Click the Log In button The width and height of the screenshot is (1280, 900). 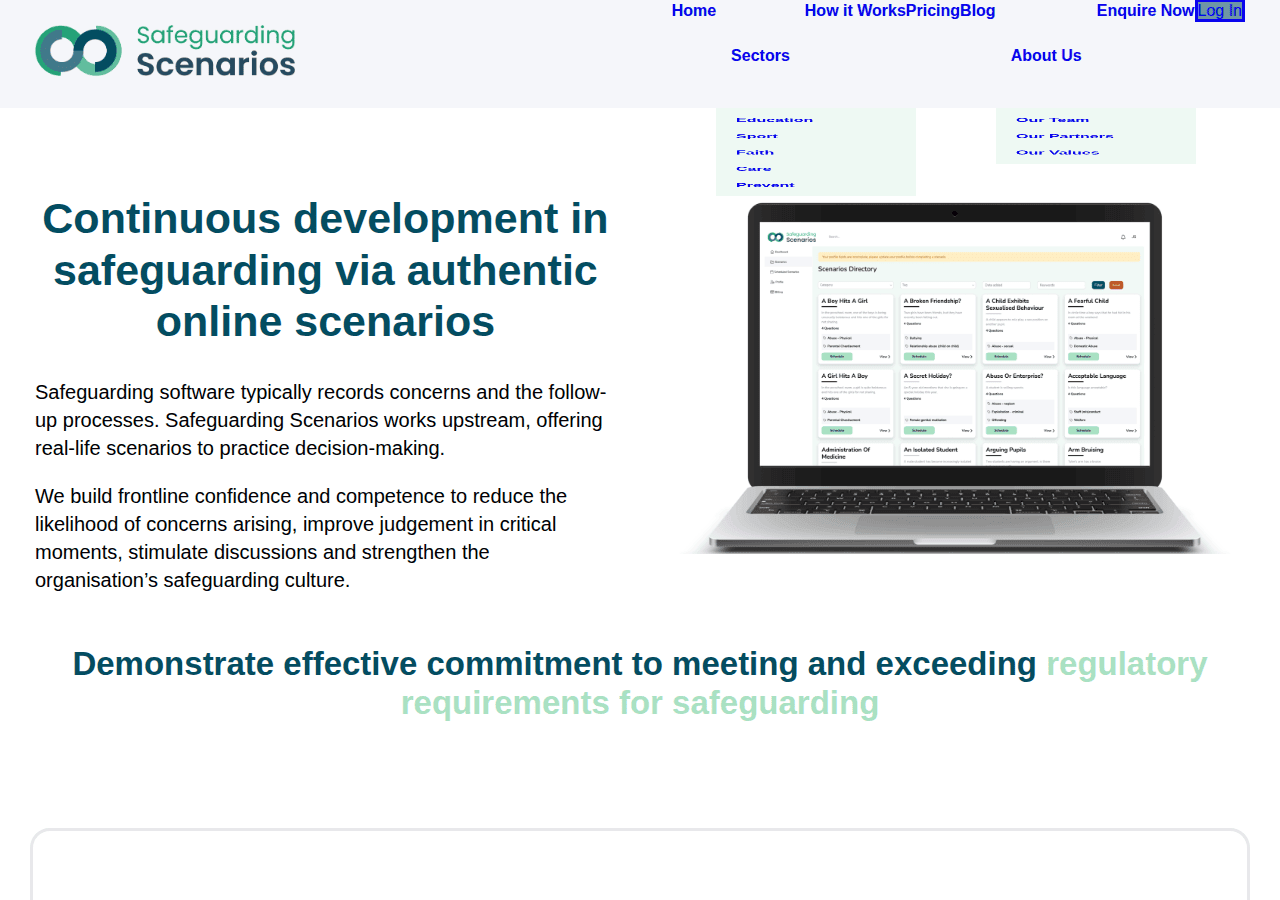click(1220, 11)
